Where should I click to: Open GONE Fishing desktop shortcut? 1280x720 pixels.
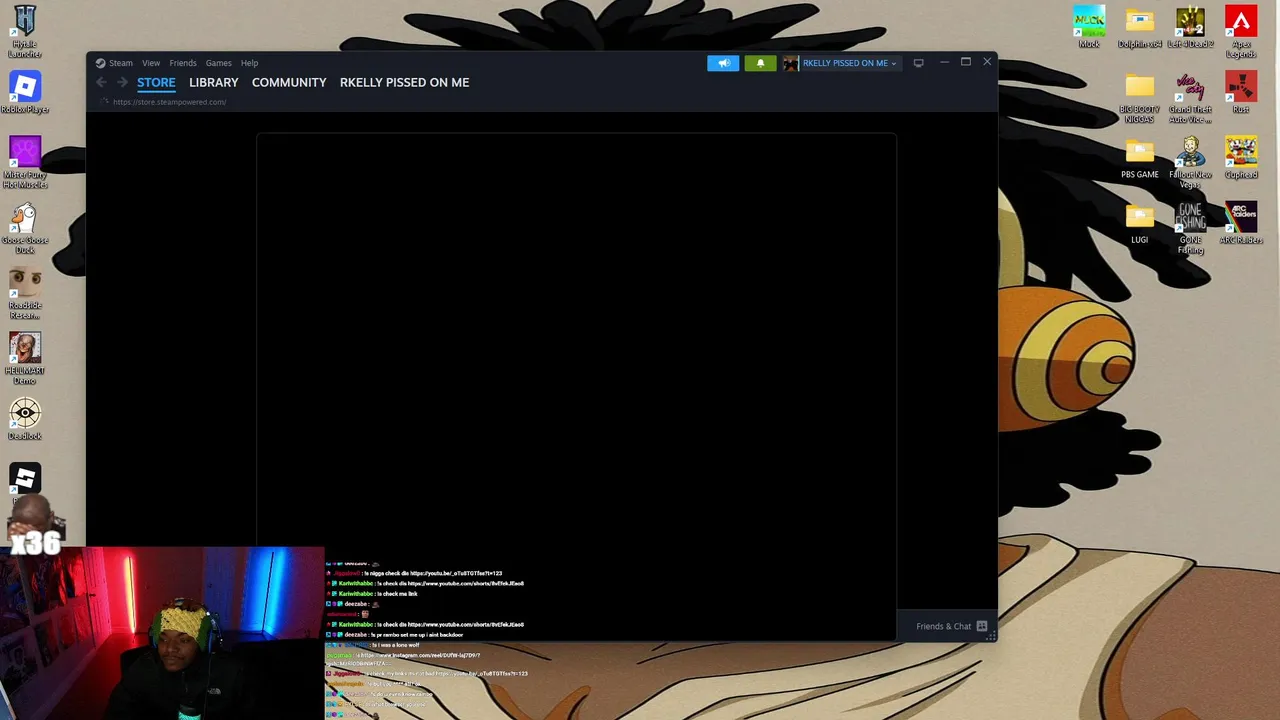point(1190,228)
